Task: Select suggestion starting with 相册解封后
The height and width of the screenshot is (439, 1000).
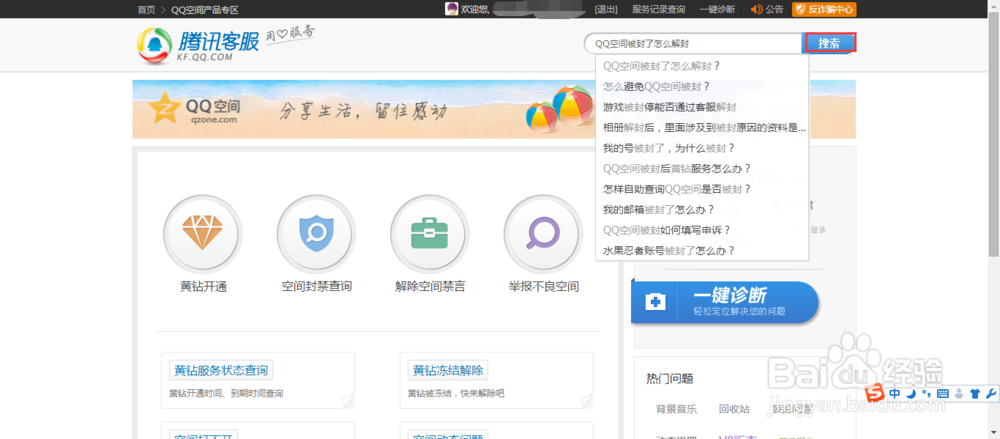Action: point(702,128)
